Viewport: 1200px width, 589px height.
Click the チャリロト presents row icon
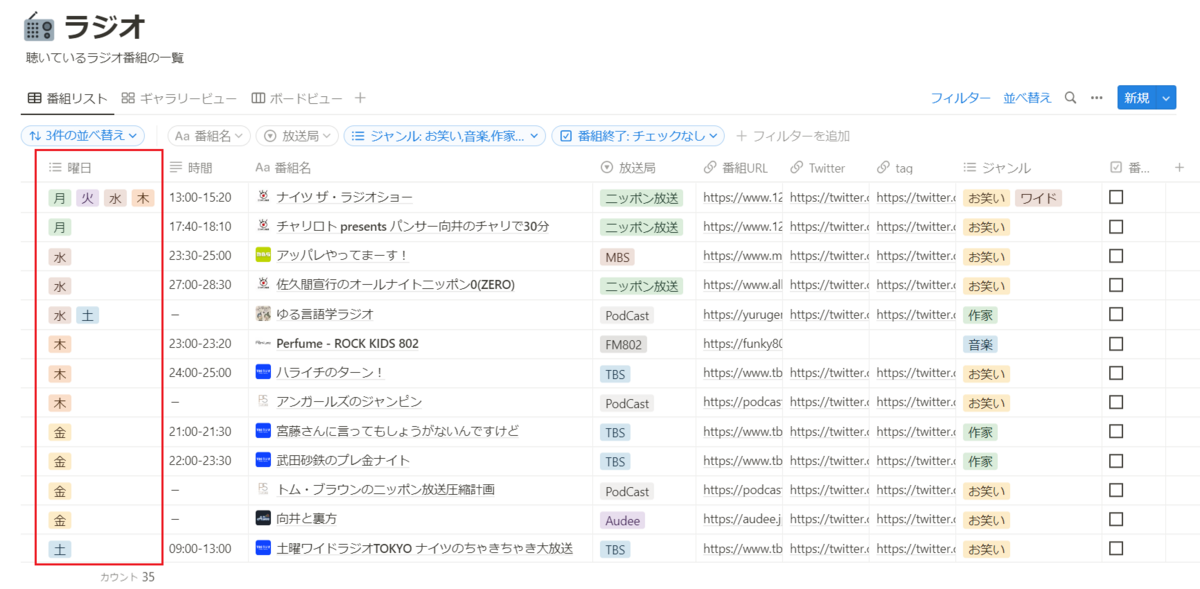coord(263,227)
